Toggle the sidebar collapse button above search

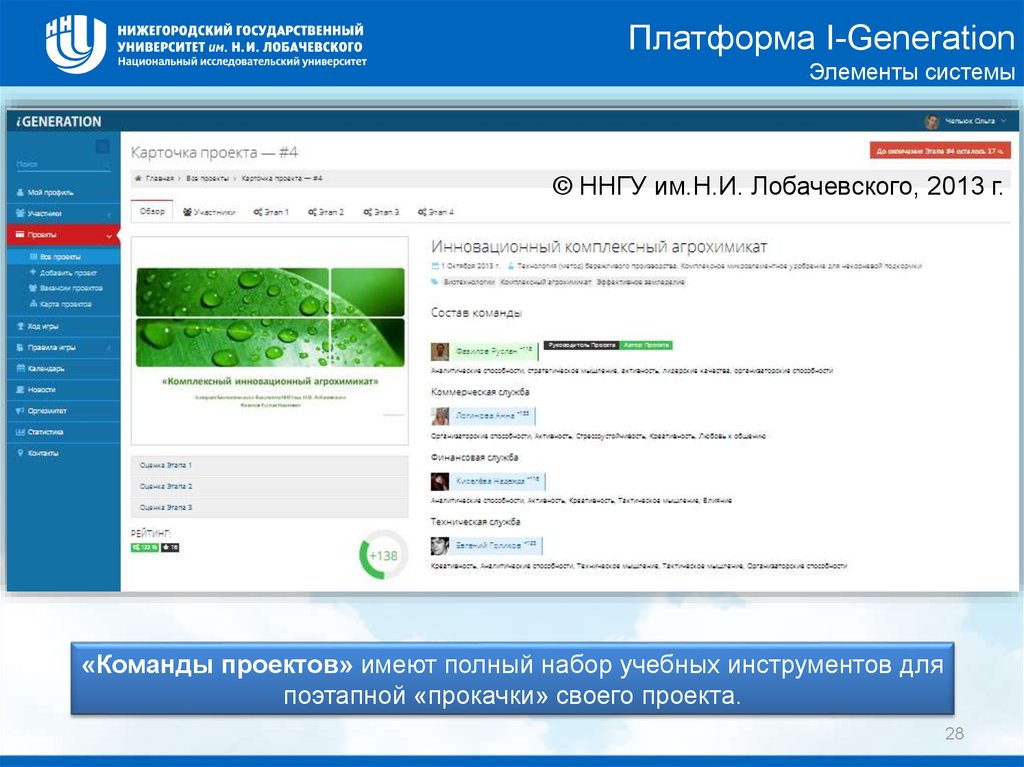pyautogui.click(x=102, y=147)
